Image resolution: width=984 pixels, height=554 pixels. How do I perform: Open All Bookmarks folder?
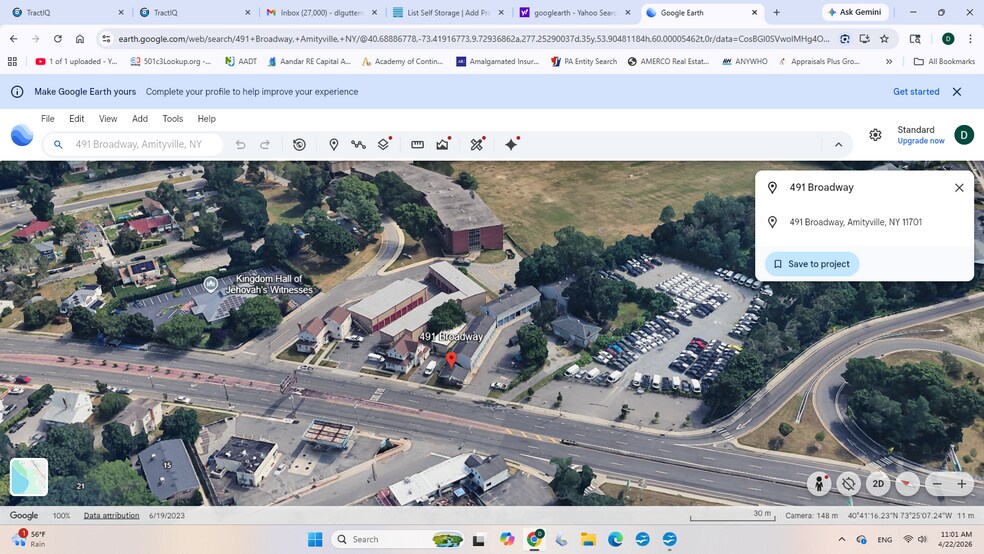click(944, 61)
